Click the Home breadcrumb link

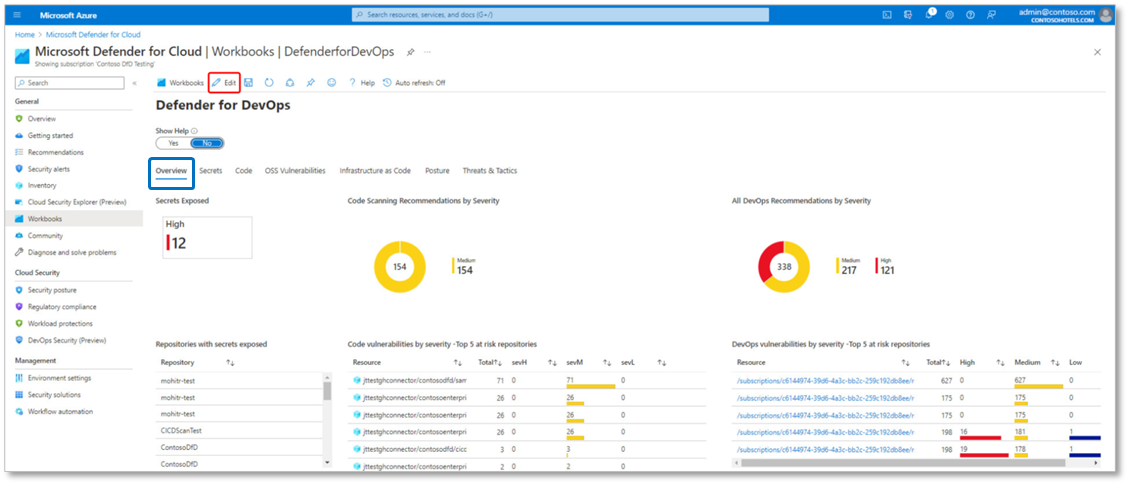point(24,34)
